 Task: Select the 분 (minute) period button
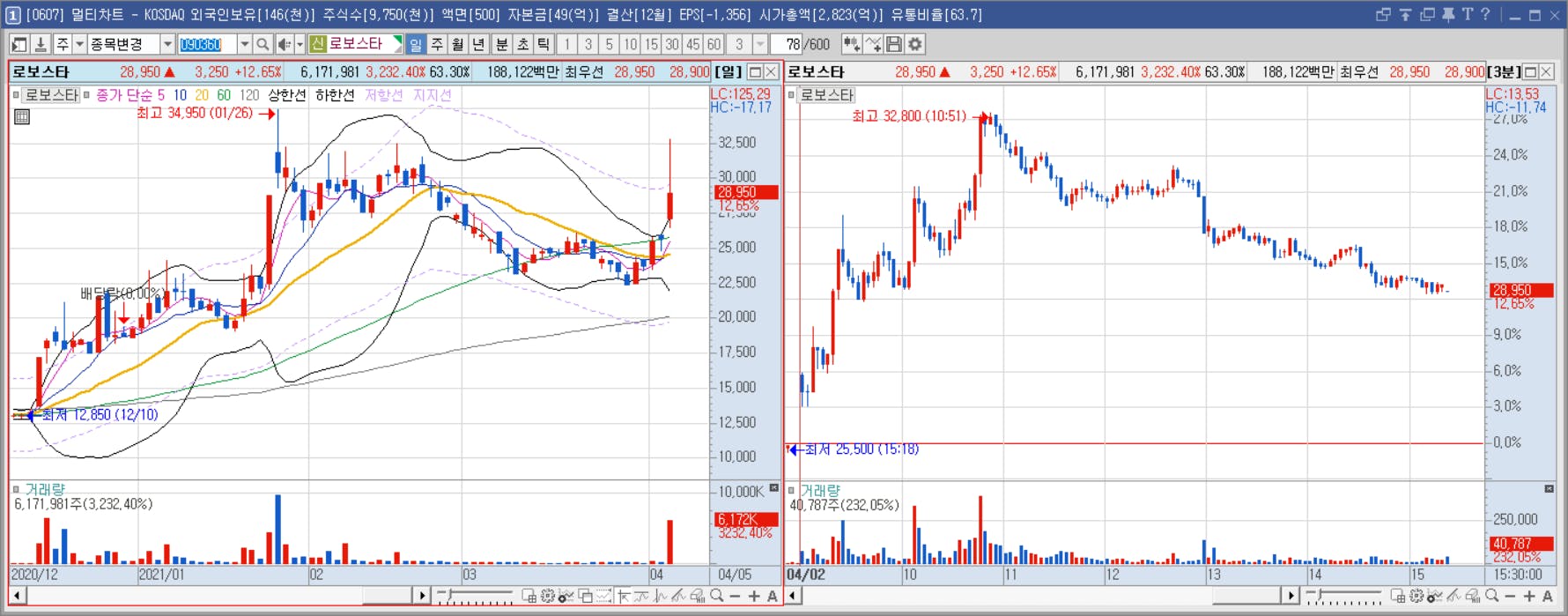click(x=502, y=44)
